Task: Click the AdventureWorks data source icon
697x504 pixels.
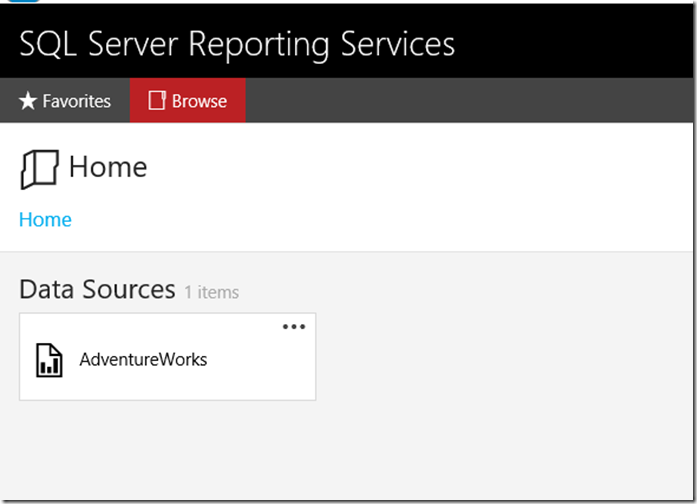Action: (49, 360)
